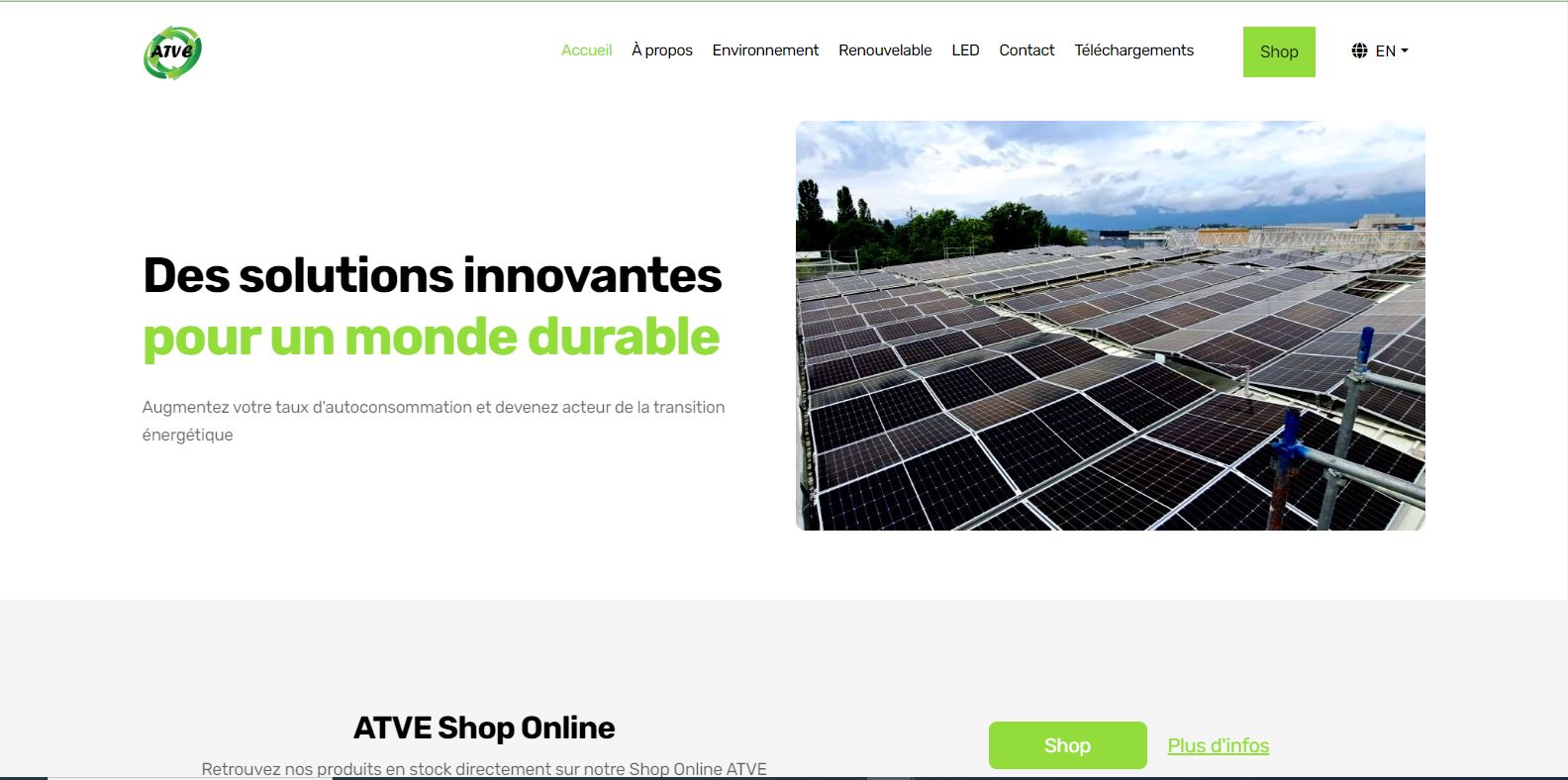Open the Environnement menu item
Screen dimensions: 1568x780
(765, 50)
